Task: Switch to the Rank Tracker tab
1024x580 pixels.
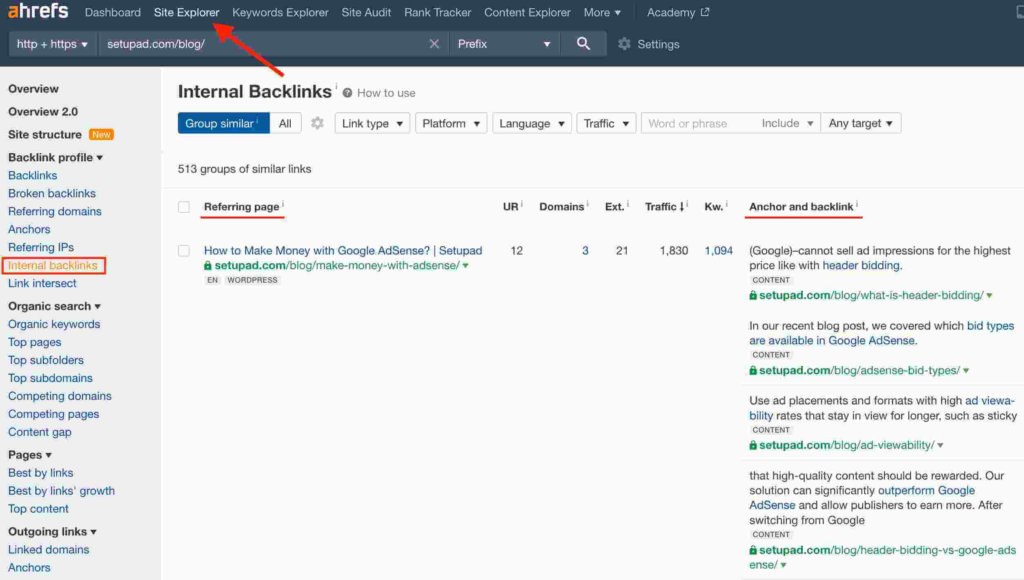Action: point(437,13)
